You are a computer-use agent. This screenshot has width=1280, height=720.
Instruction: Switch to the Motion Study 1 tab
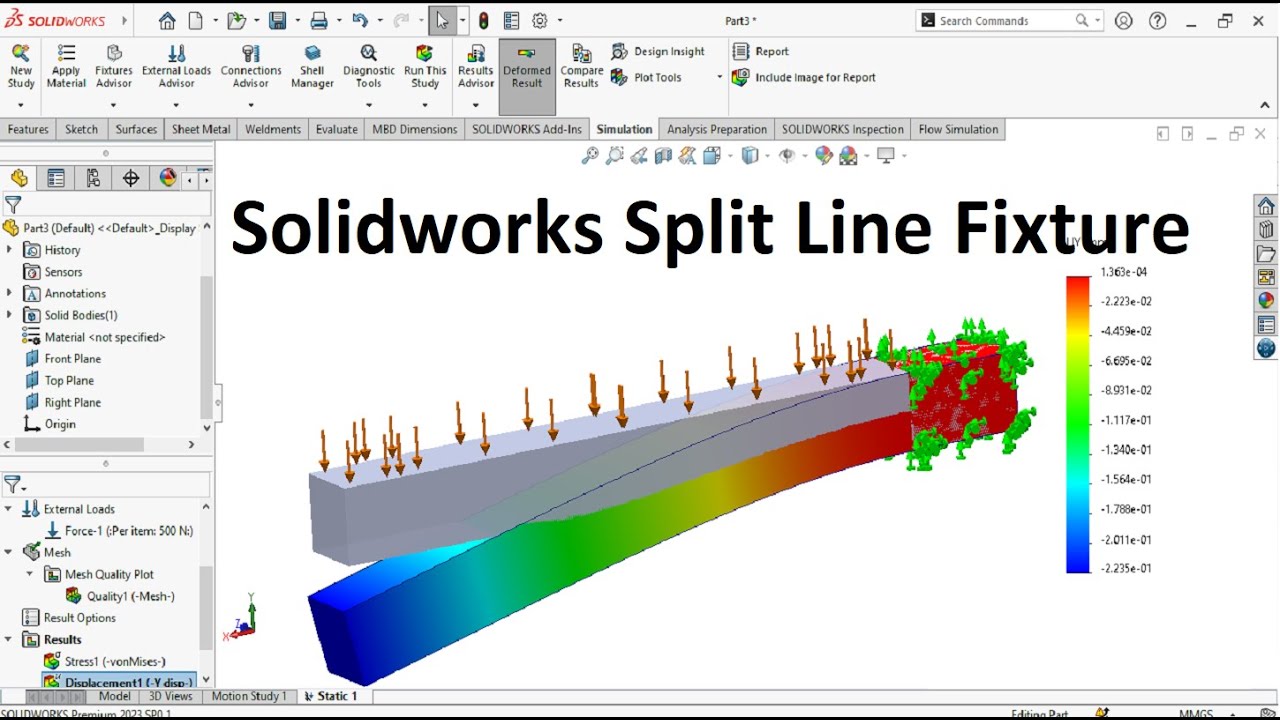pos(249,696)
